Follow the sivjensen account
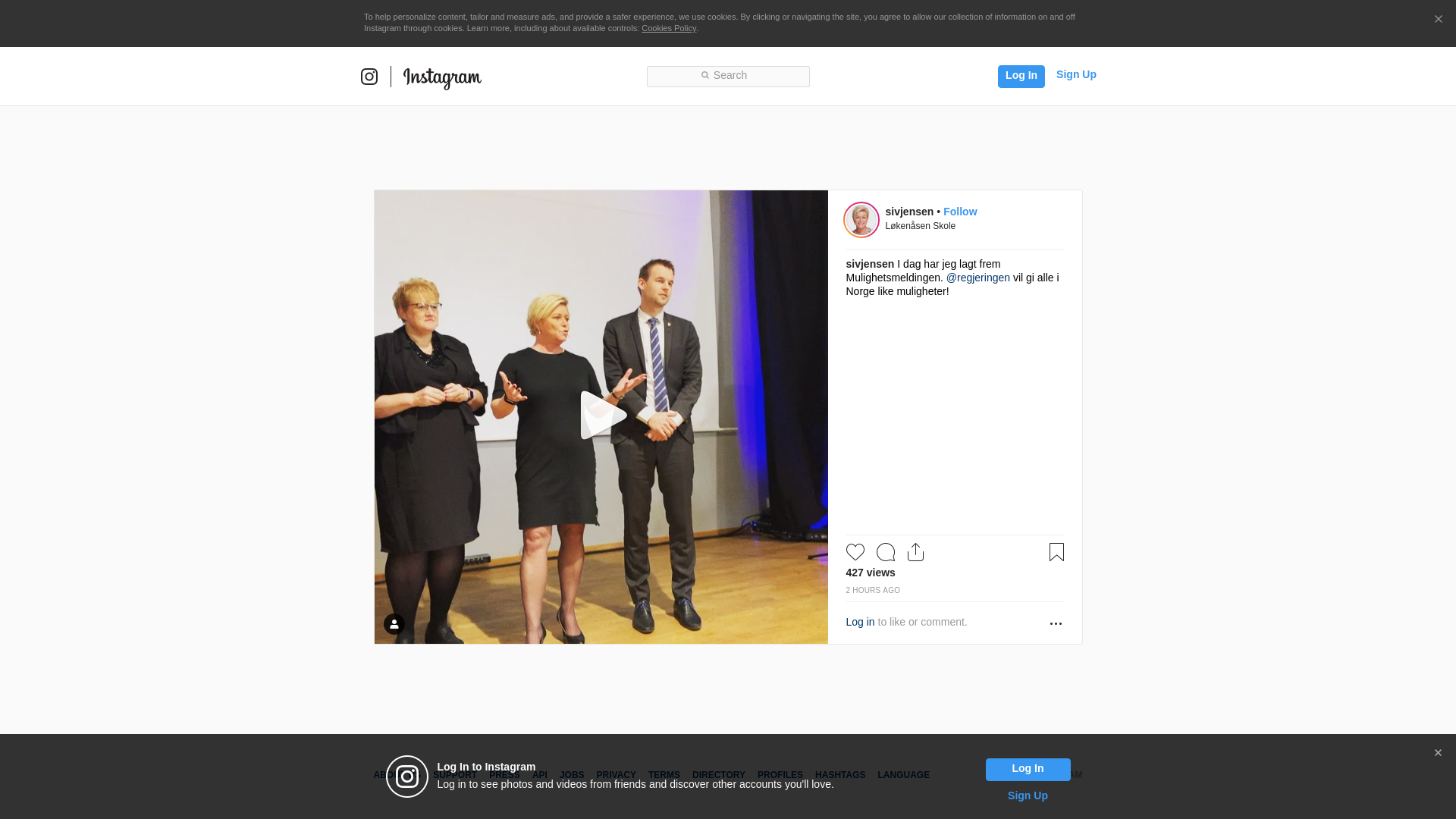This screenshot has height=819, width=1456. (x=960, y=212)
